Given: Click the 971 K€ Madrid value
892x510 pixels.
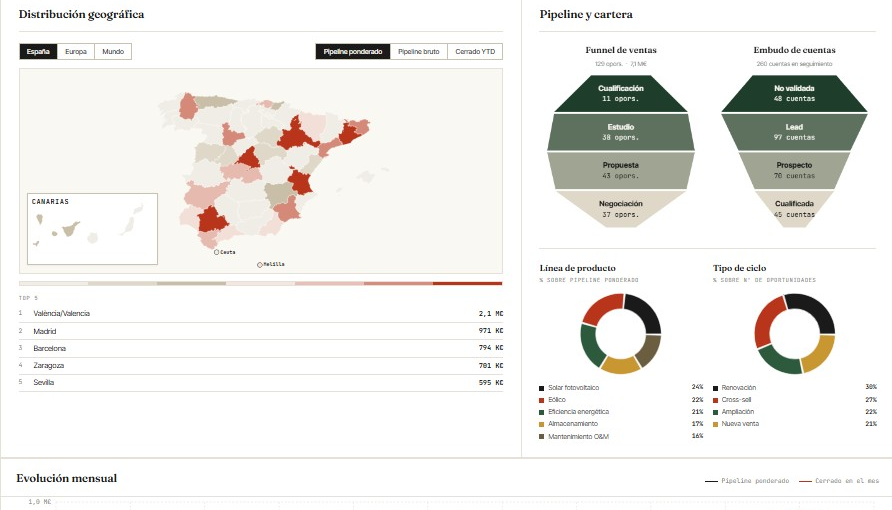Looking at the screenshot, I should coord(491,331).
